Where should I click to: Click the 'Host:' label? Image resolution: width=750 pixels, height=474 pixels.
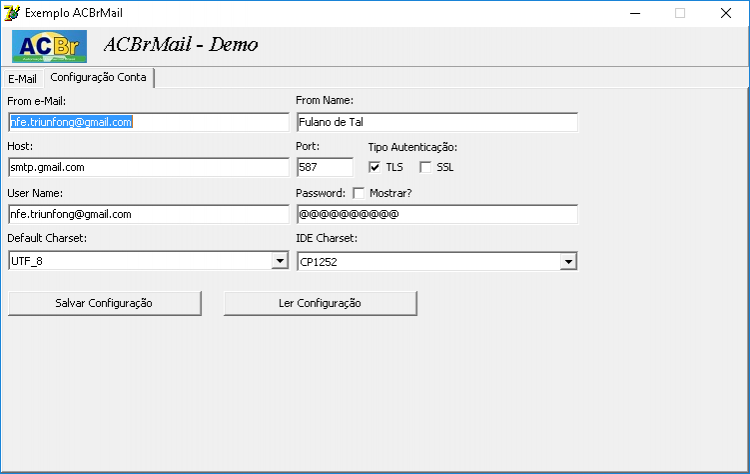[20, 146]
